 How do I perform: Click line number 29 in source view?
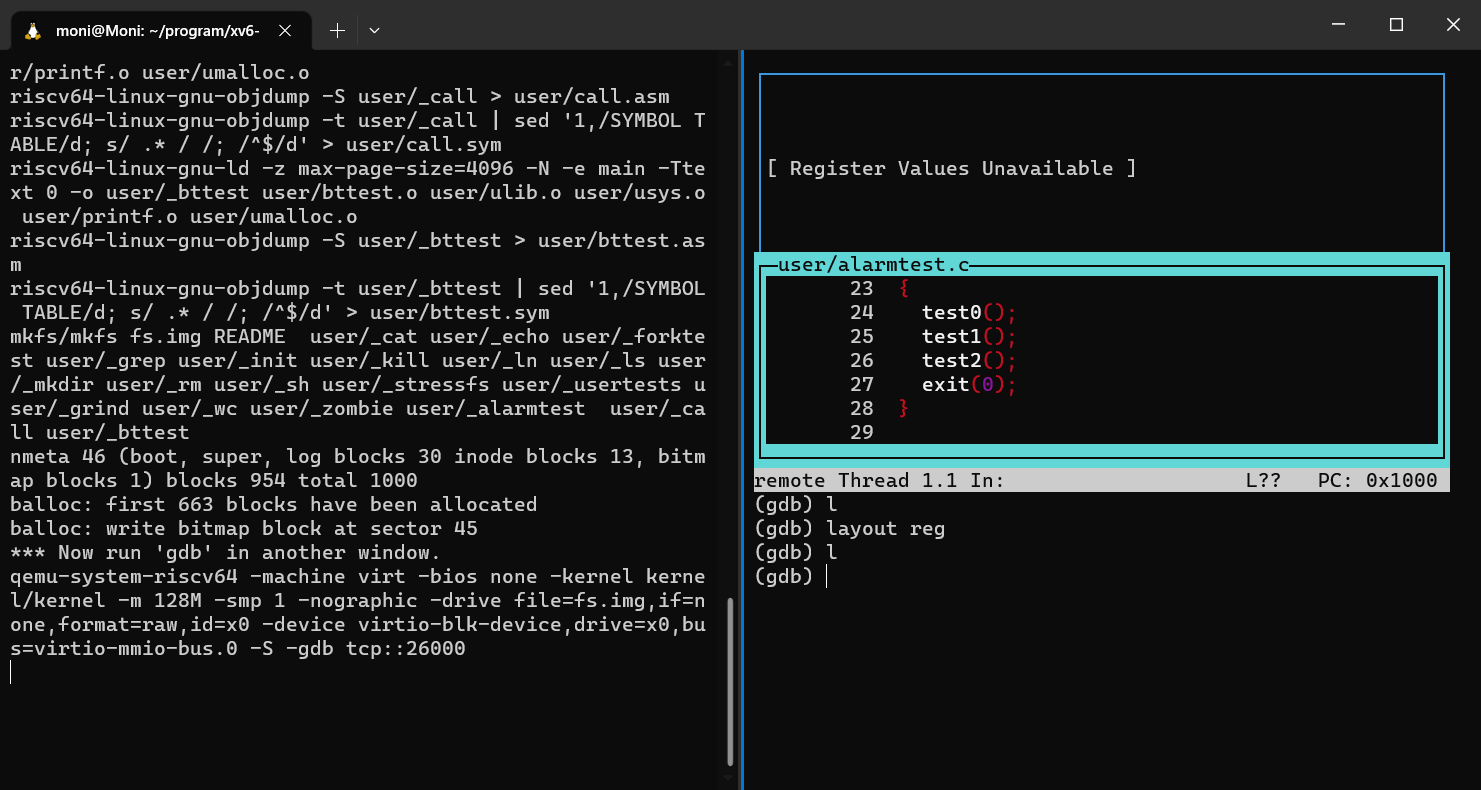[x=862, y=433]
